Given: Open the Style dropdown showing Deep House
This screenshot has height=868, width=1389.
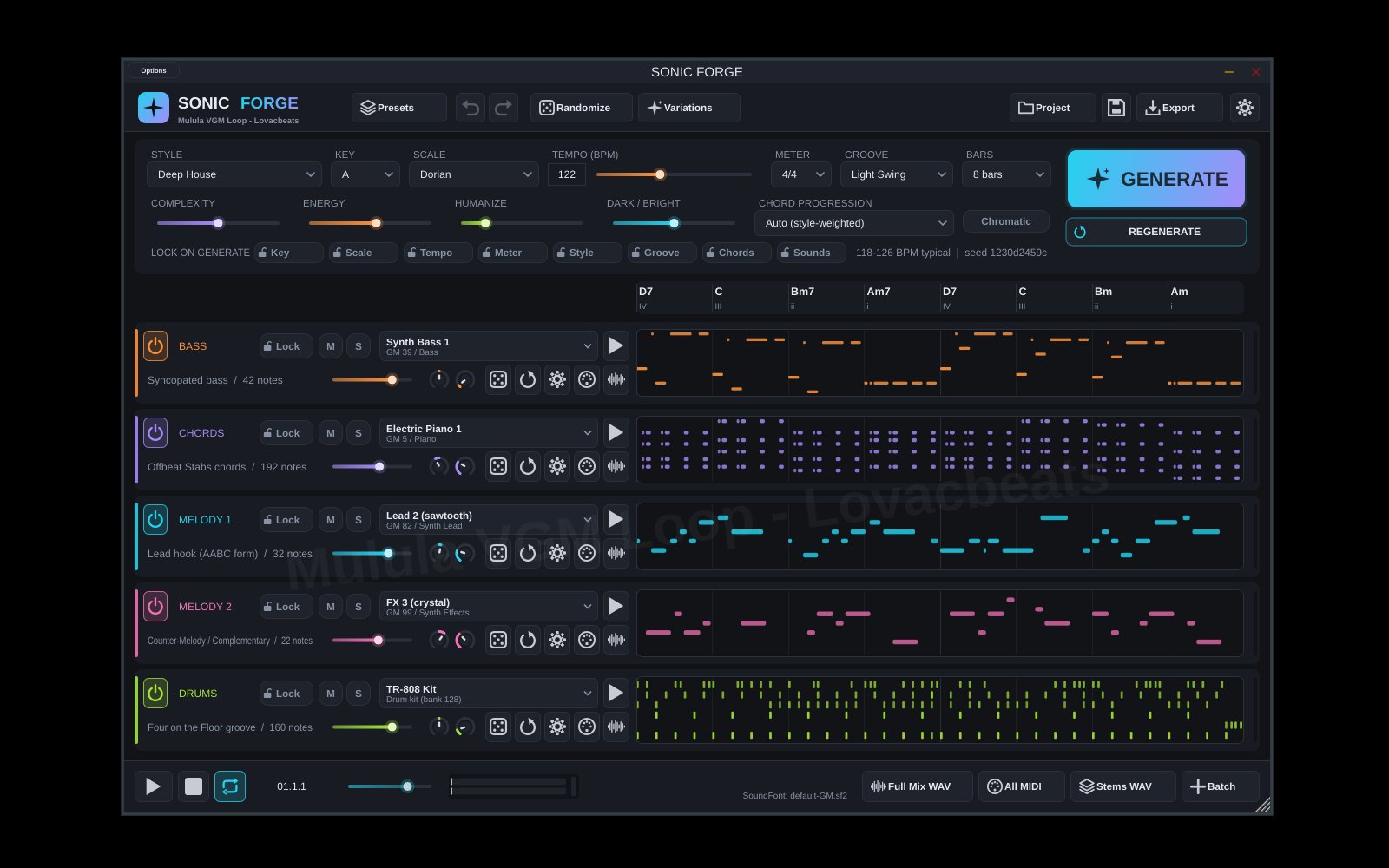Looking at the screenshot, I should (x=234, y=174).
